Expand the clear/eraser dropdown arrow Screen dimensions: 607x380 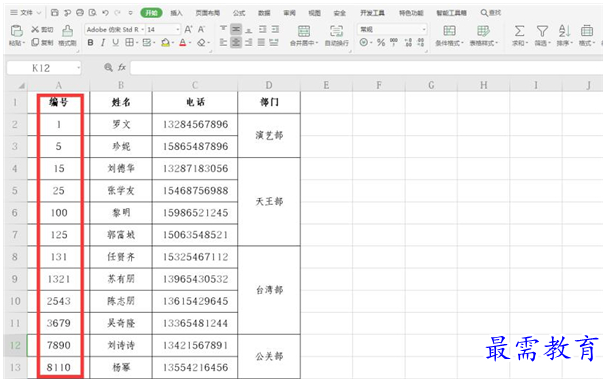coord(209,43)
